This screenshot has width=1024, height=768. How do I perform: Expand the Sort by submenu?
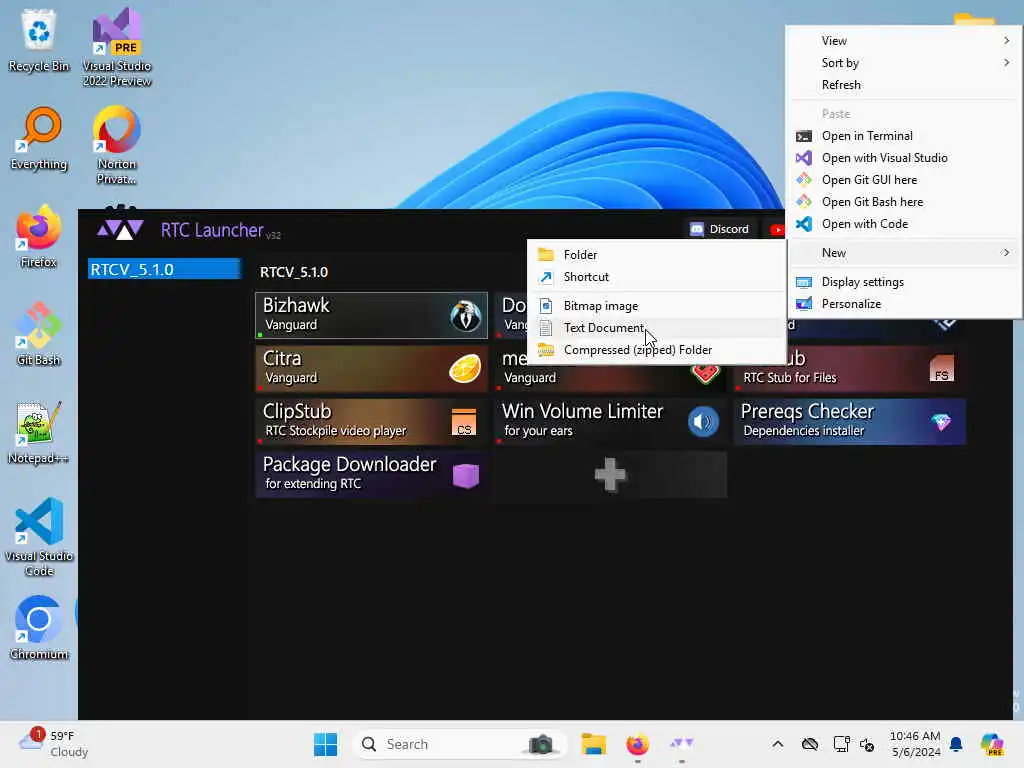click(904, 63)
